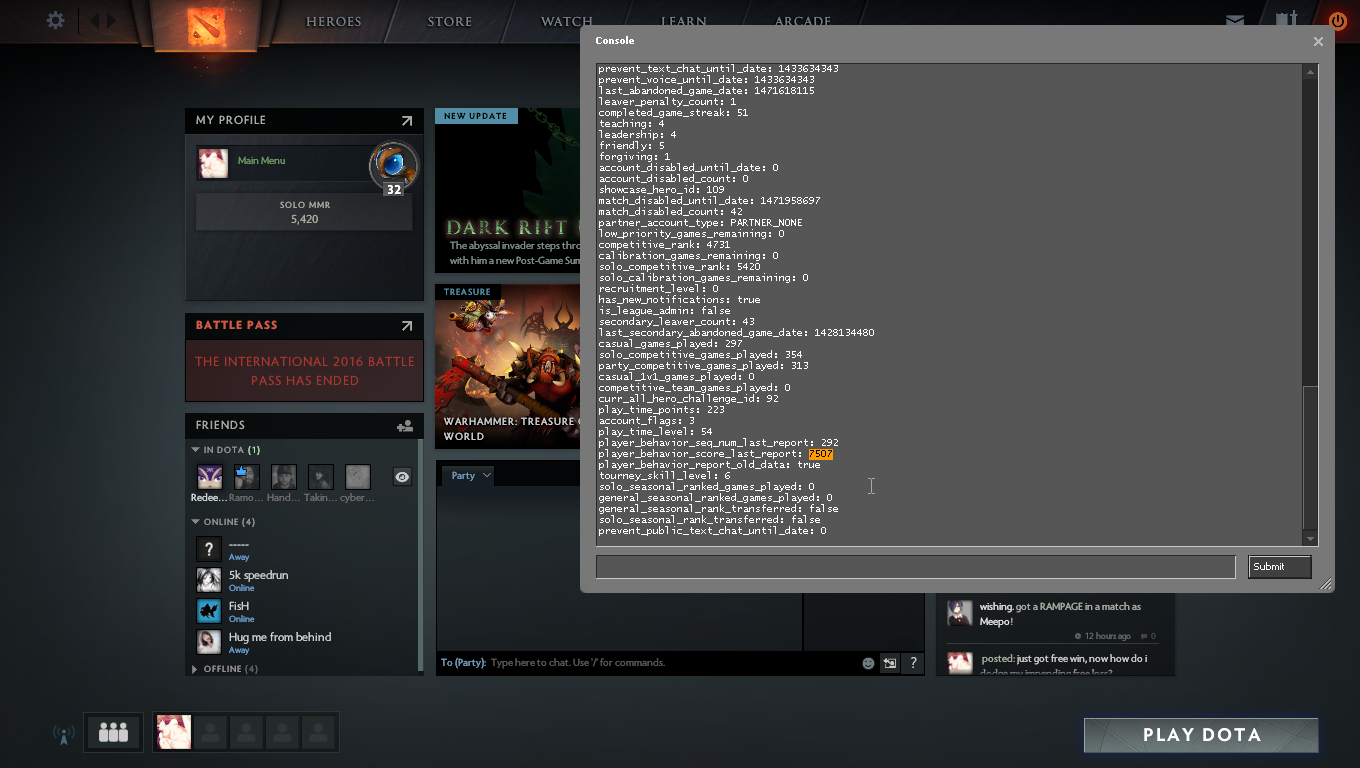Click the add friend icon in Friends
1360x768 pixels.
[405, 425]
